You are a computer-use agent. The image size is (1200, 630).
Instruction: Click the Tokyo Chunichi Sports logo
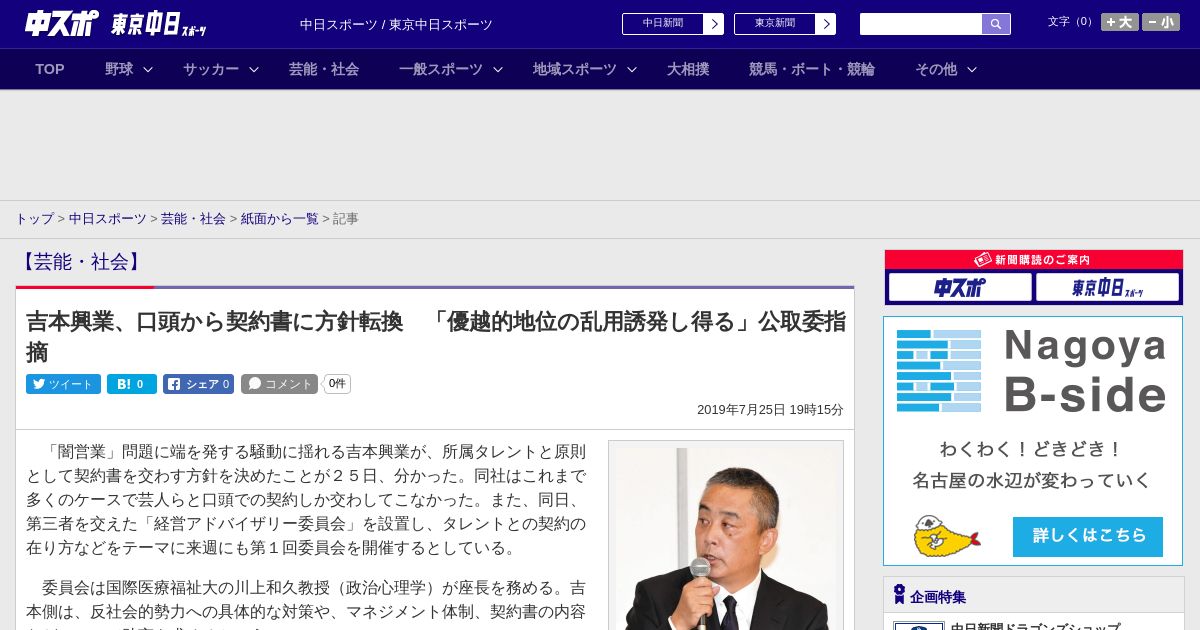tap(159, 24)
